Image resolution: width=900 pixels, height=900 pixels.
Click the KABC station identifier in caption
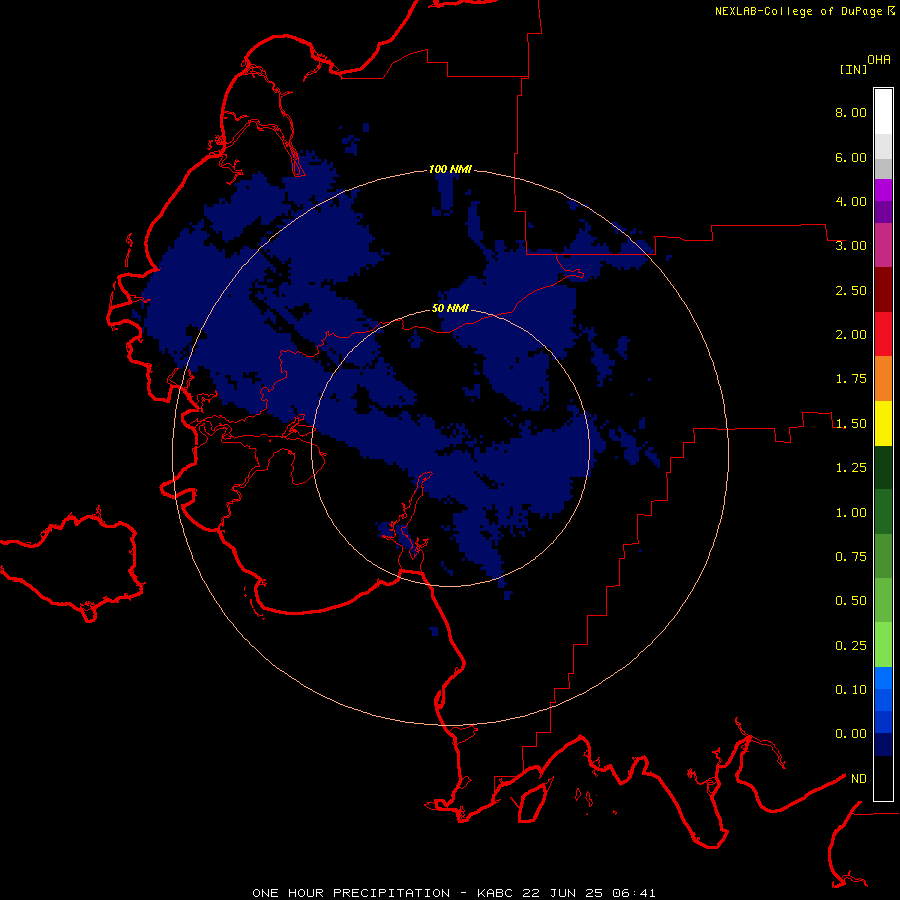coord(497,893)
